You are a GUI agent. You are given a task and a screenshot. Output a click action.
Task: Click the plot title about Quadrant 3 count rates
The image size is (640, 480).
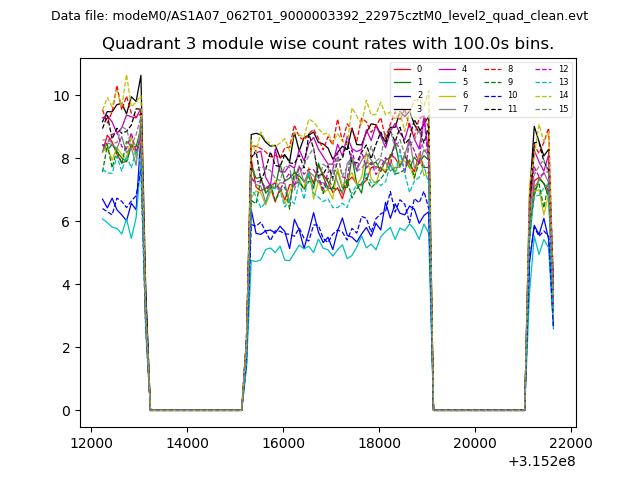pyautogui.click(x=329, y=44)
